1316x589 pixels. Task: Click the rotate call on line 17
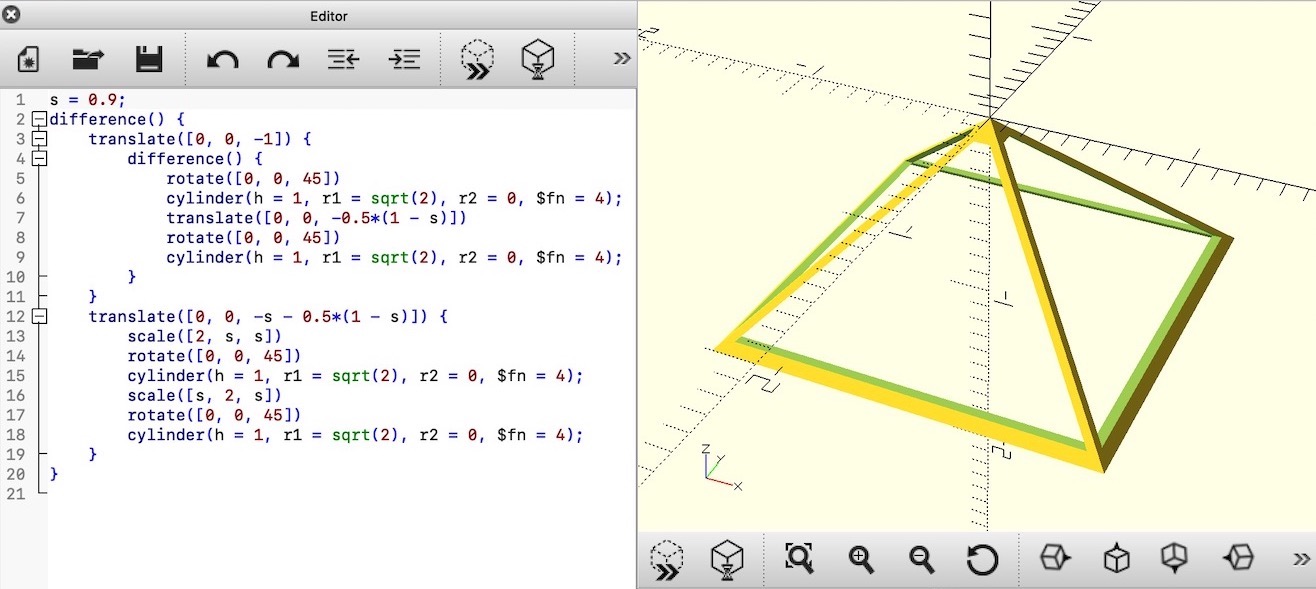click(x=214, y=416)
